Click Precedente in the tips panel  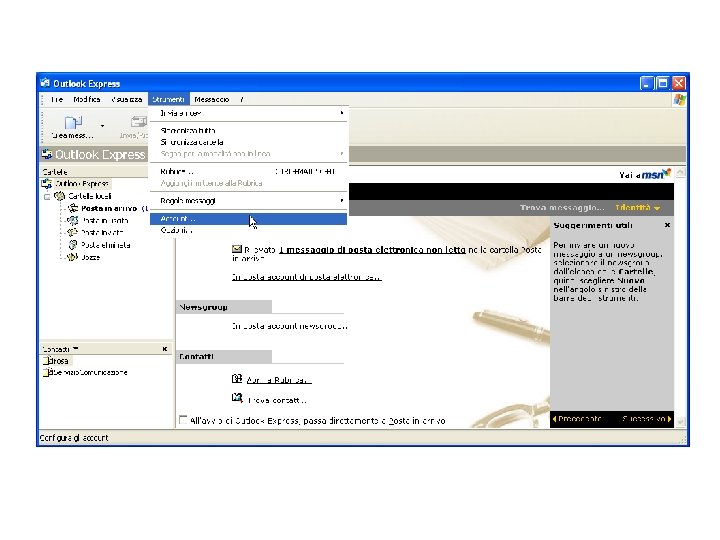pyautogui.click(x=577, y=419)
